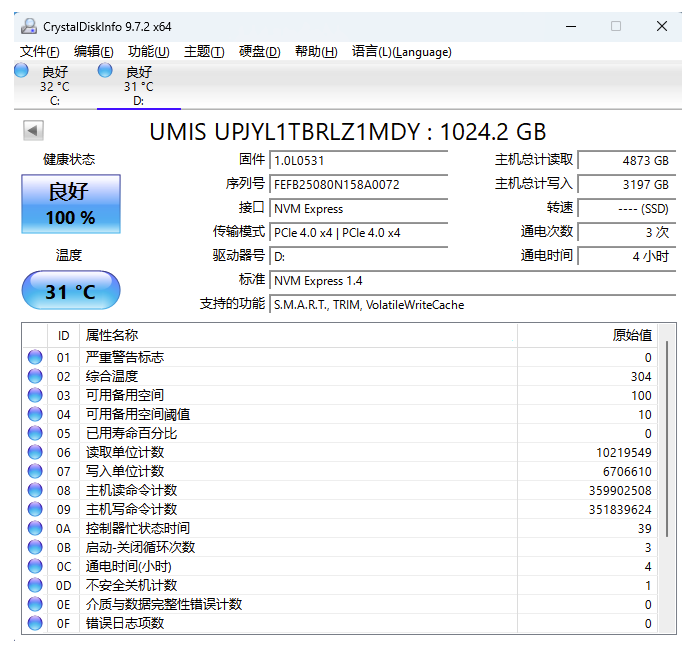Click status orb of attribute 0B 启动-关闭循环次数

coord(35,547)
